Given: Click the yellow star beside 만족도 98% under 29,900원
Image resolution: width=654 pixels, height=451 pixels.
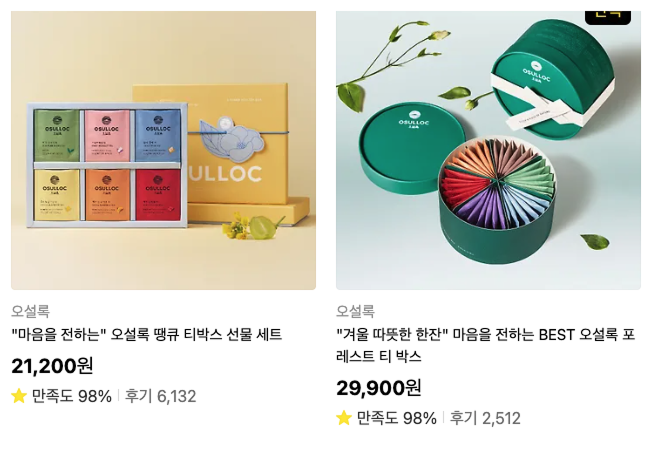Looking at the screenshot, I should coord(344,418).
